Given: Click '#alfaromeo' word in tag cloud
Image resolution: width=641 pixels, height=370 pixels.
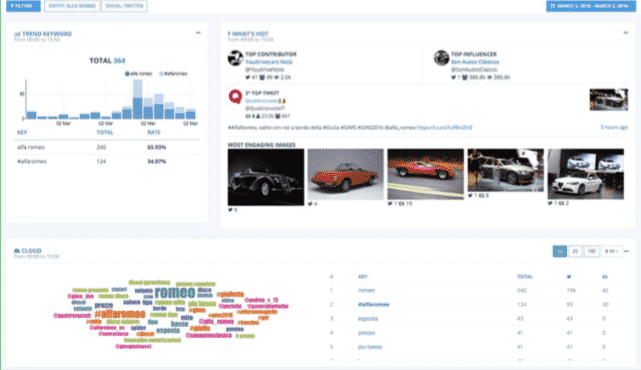Looking at the screenshot, I should click(x=120, y=314).
